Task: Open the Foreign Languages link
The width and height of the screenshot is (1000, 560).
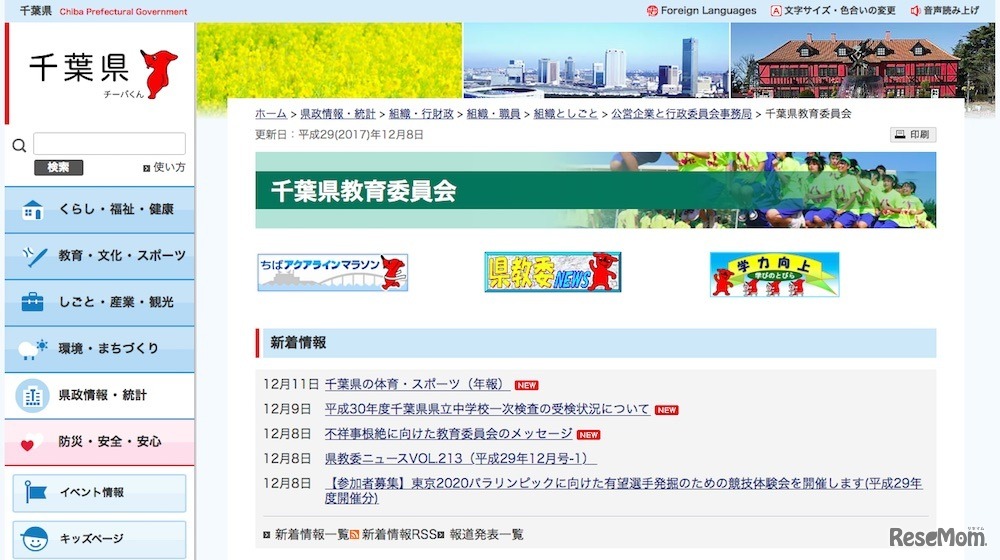Action: [x=708, y=11]
